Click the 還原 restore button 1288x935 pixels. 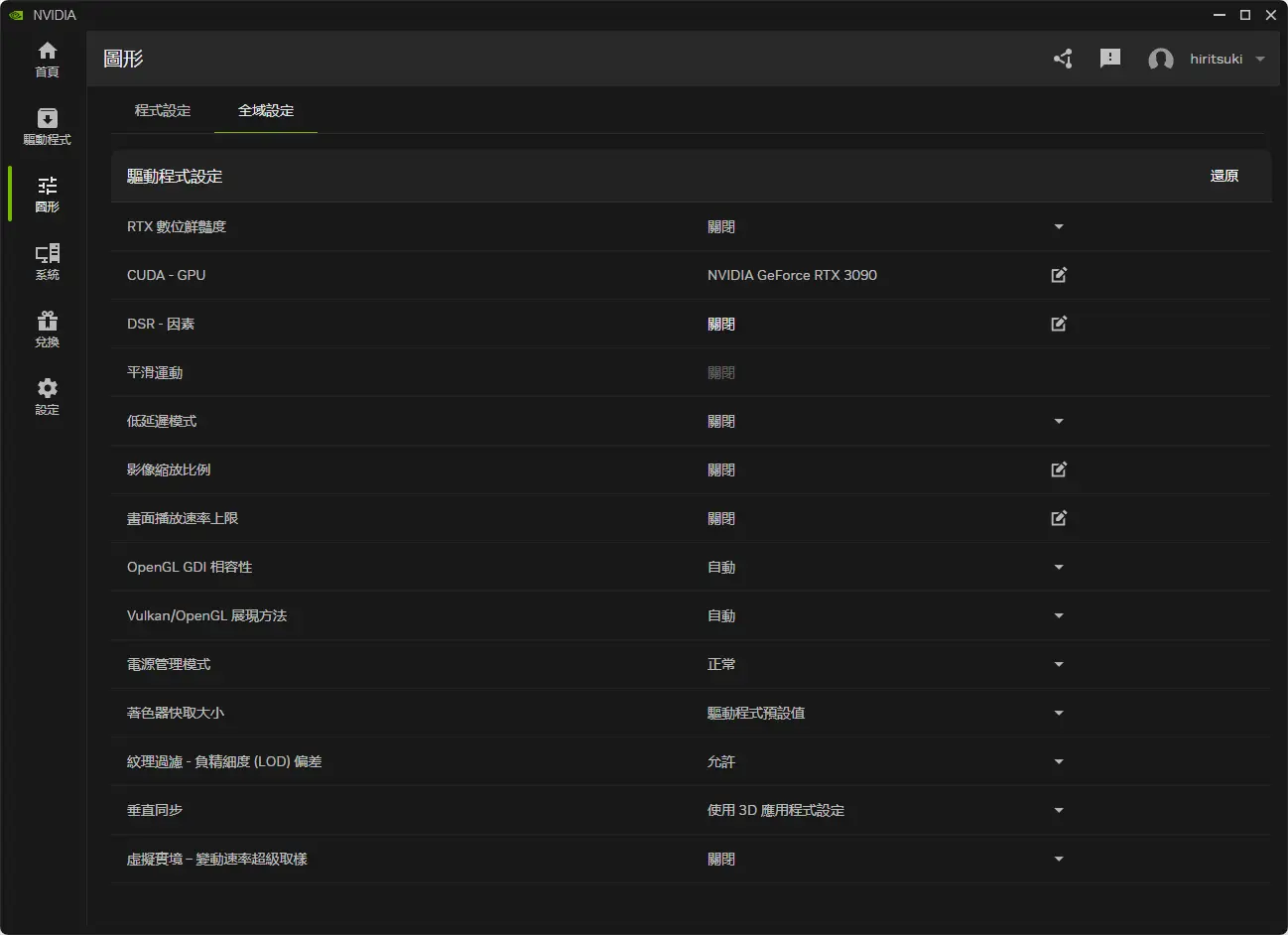click(x=1224, y=176)
